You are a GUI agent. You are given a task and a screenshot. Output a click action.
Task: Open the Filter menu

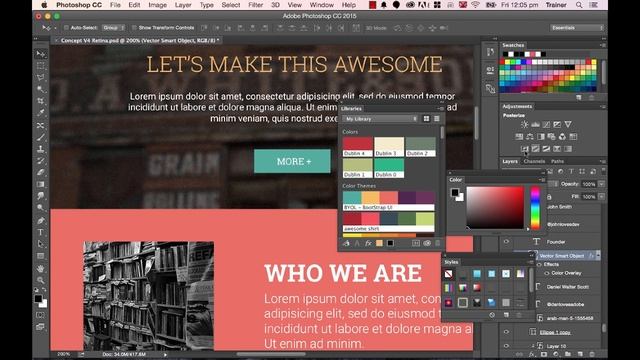[x=256, y=5]
